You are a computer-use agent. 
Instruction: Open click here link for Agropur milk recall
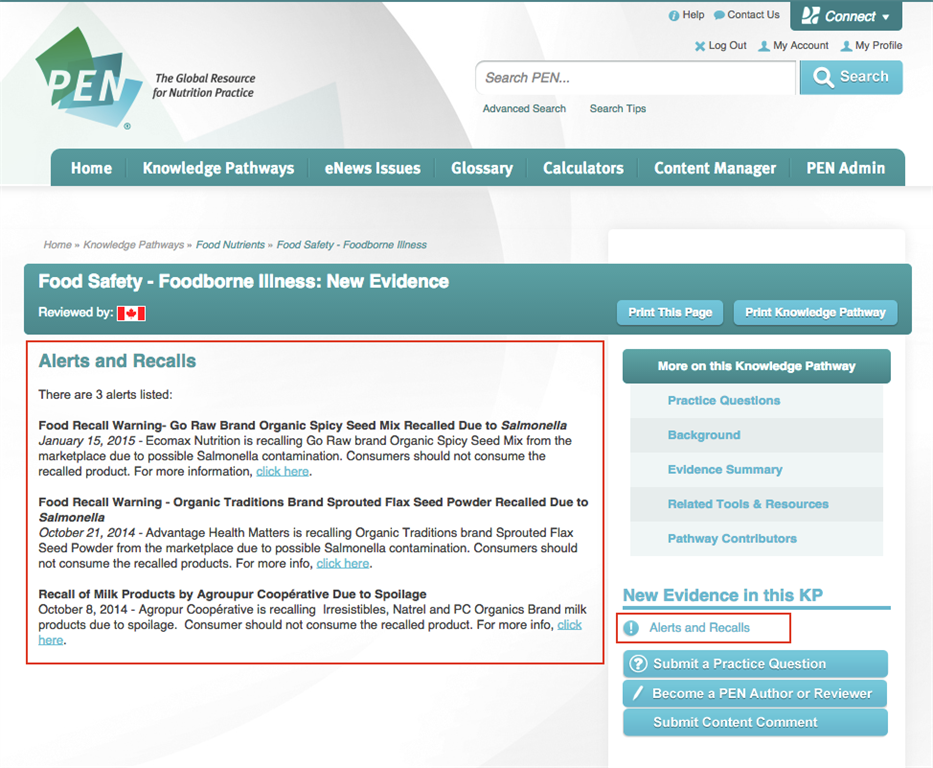[569, 625]
